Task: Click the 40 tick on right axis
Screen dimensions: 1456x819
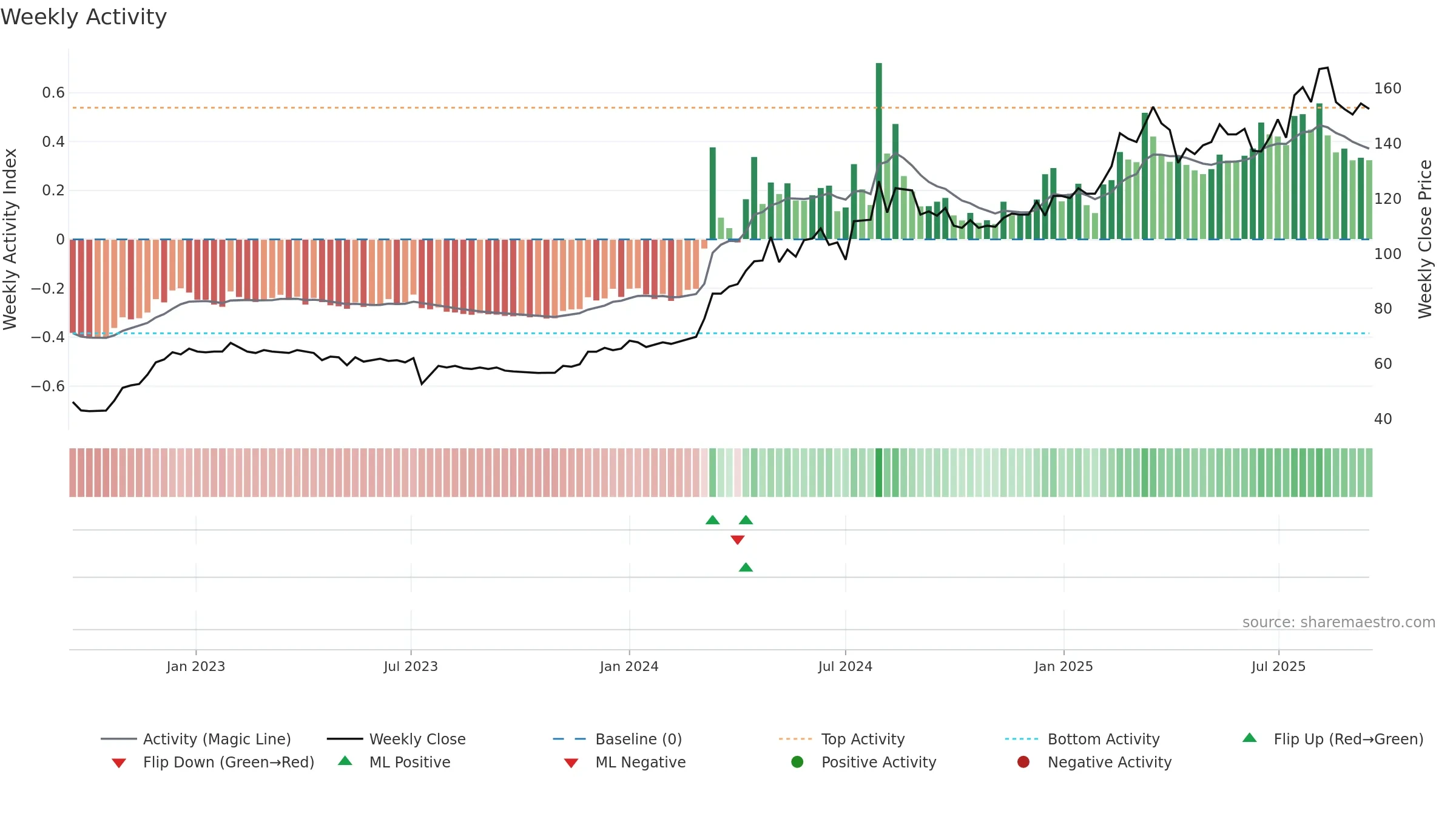Action: 1383,419
